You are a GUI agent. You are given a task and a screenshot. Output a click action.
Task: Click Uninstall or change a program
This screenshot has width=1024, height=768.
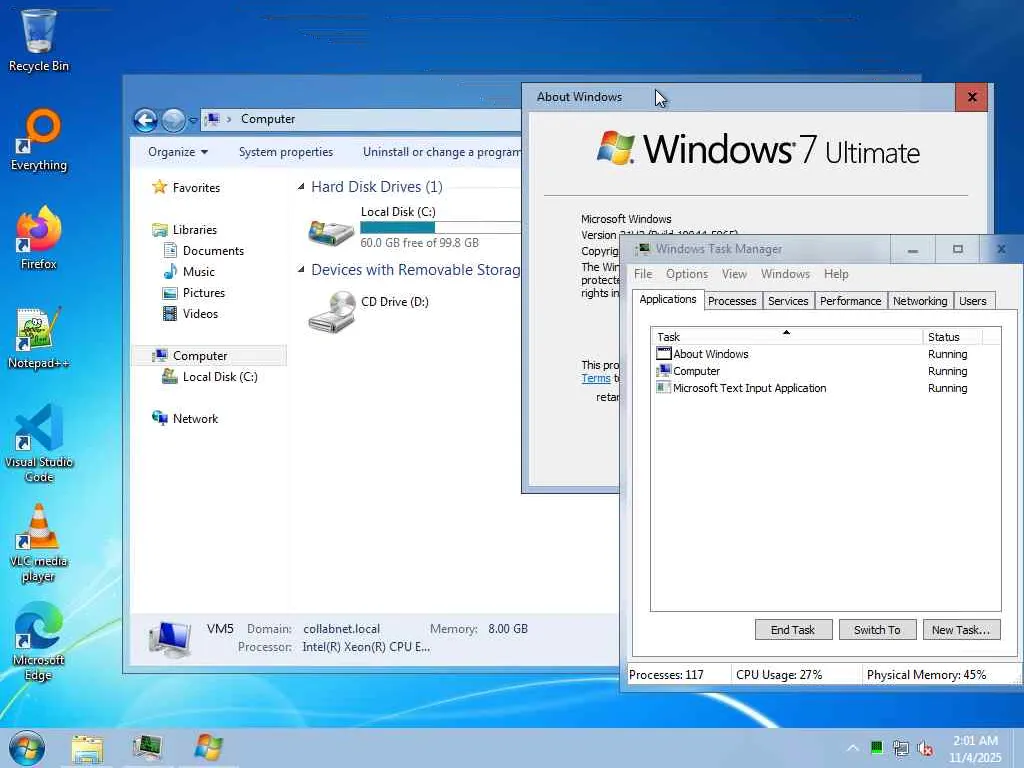(x=442, y=152)
